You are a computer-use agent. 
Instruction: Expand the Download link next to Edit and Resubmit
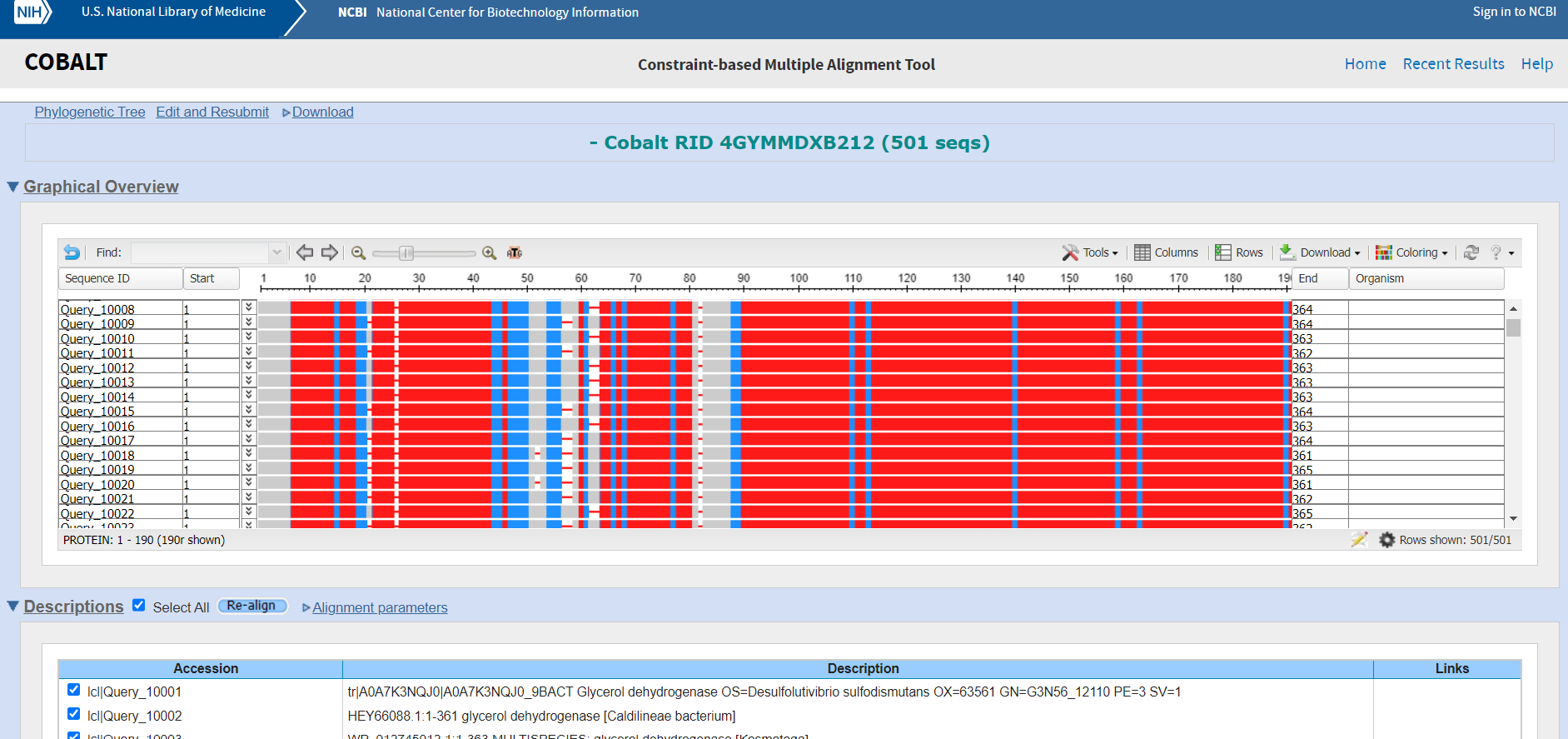[318, 112]
